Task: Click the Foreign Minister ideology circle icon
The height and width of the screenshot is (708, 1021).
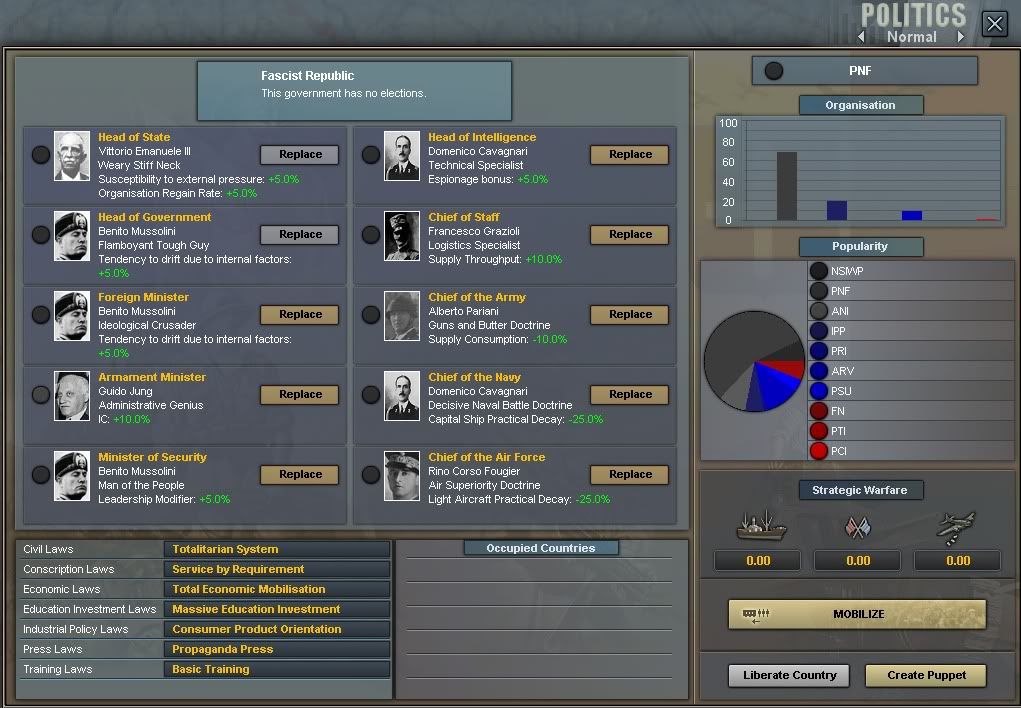Action: point(41,315)
